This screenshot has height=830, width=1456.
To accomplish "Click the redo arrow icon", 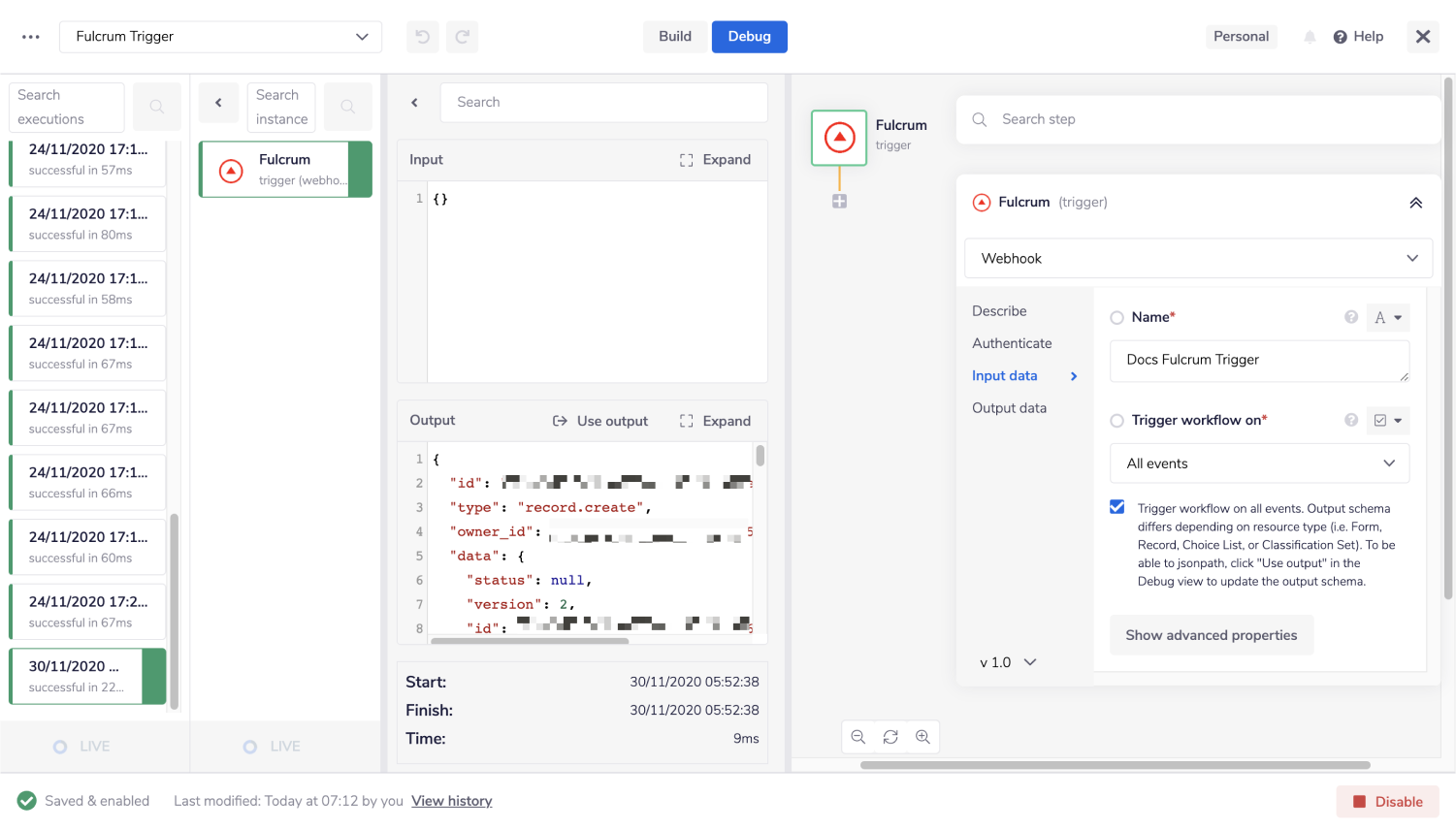I will tap(463, 37).
